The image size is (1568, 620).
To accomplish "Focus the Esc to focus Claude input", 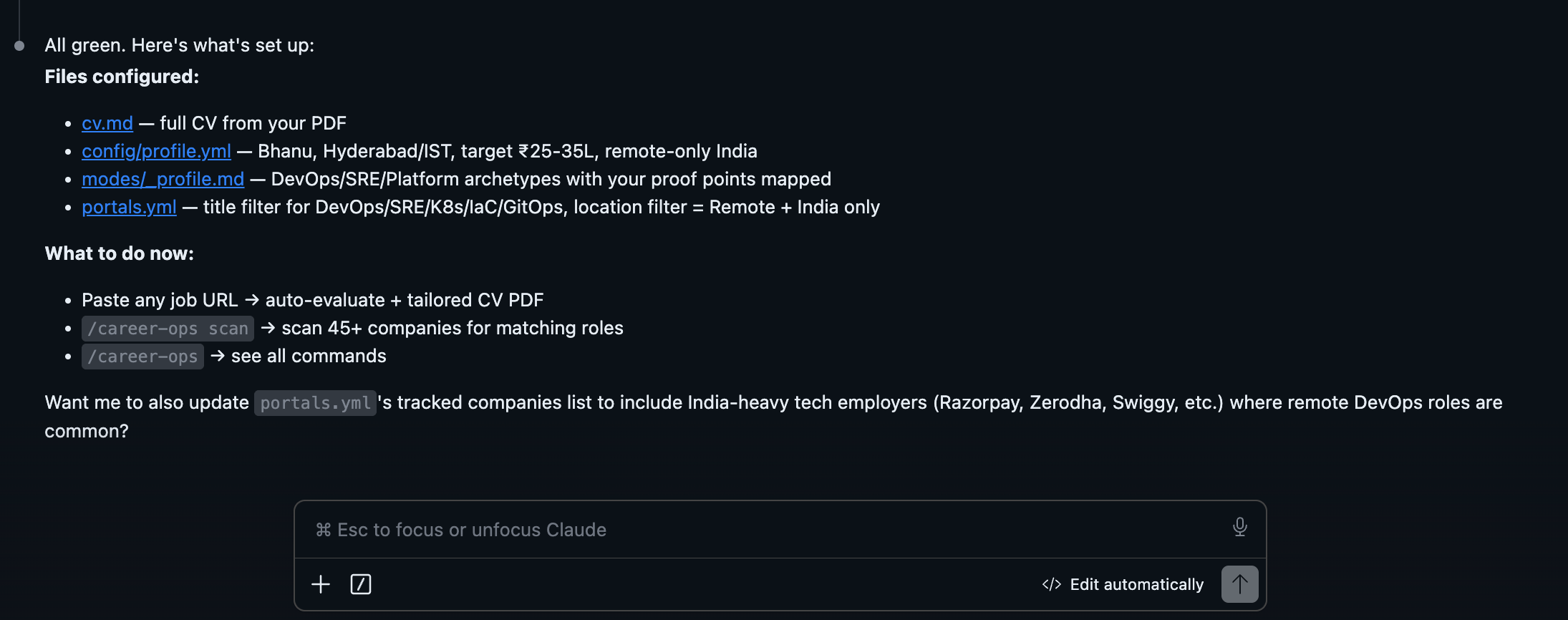I will [766, 530].
